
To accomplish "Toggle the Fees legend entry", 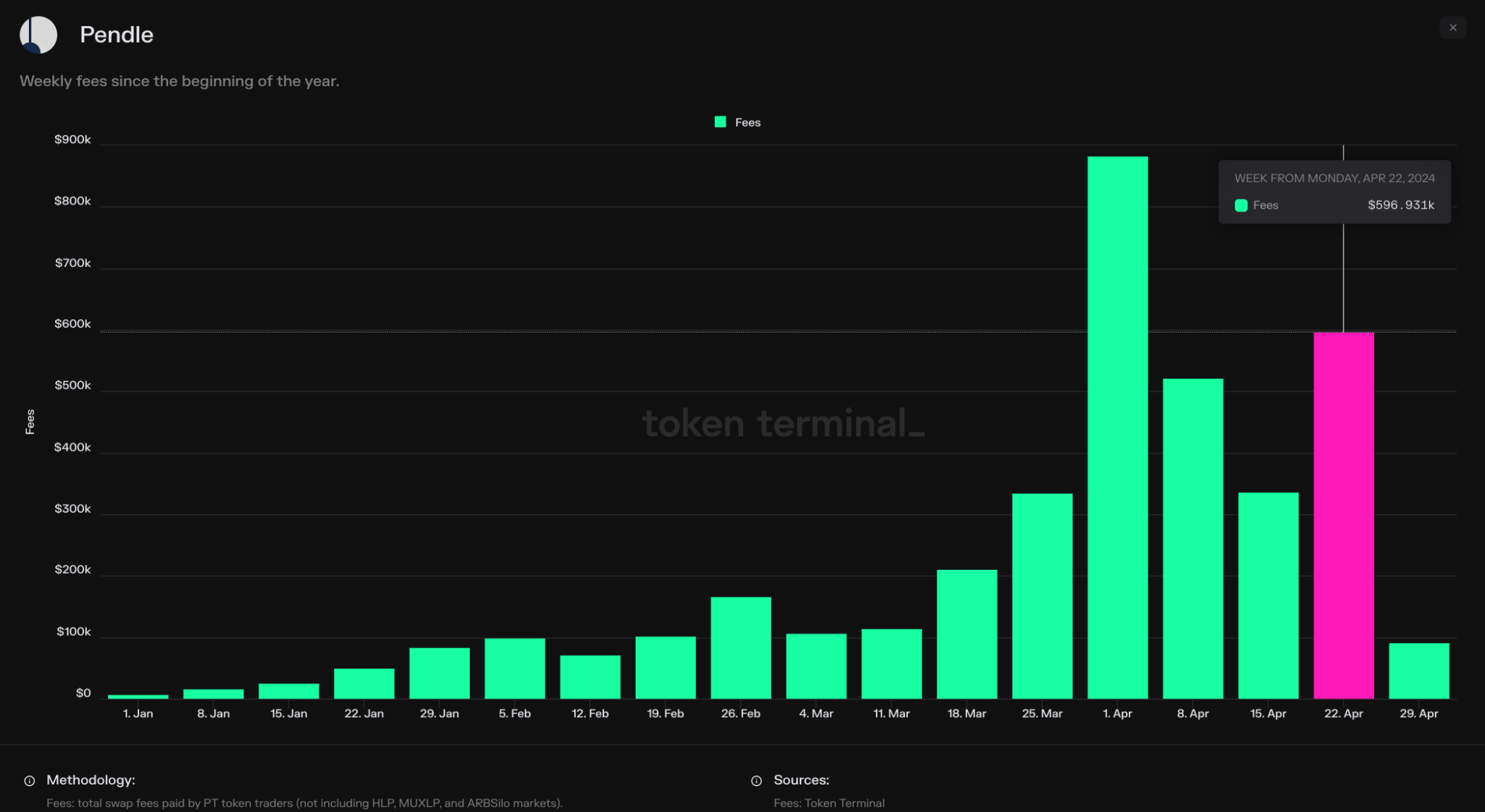I will click(x=737, y=123).
